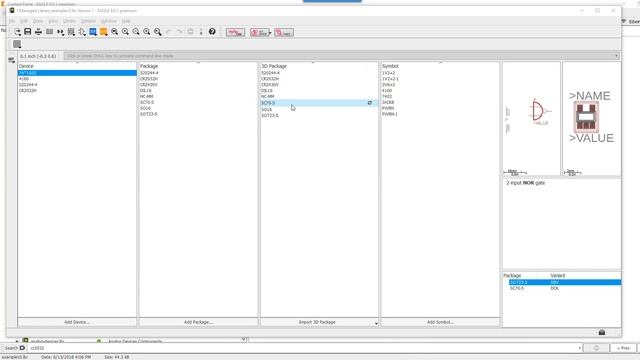Click the cr2032 search field in Control Panel

[x=303, y=348]
